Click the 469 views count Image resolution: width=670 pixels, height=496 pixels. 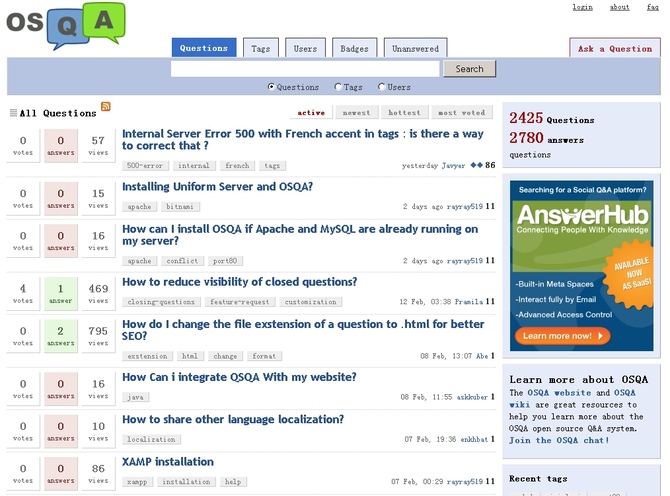pyautogui.click(x=98, y=293)
